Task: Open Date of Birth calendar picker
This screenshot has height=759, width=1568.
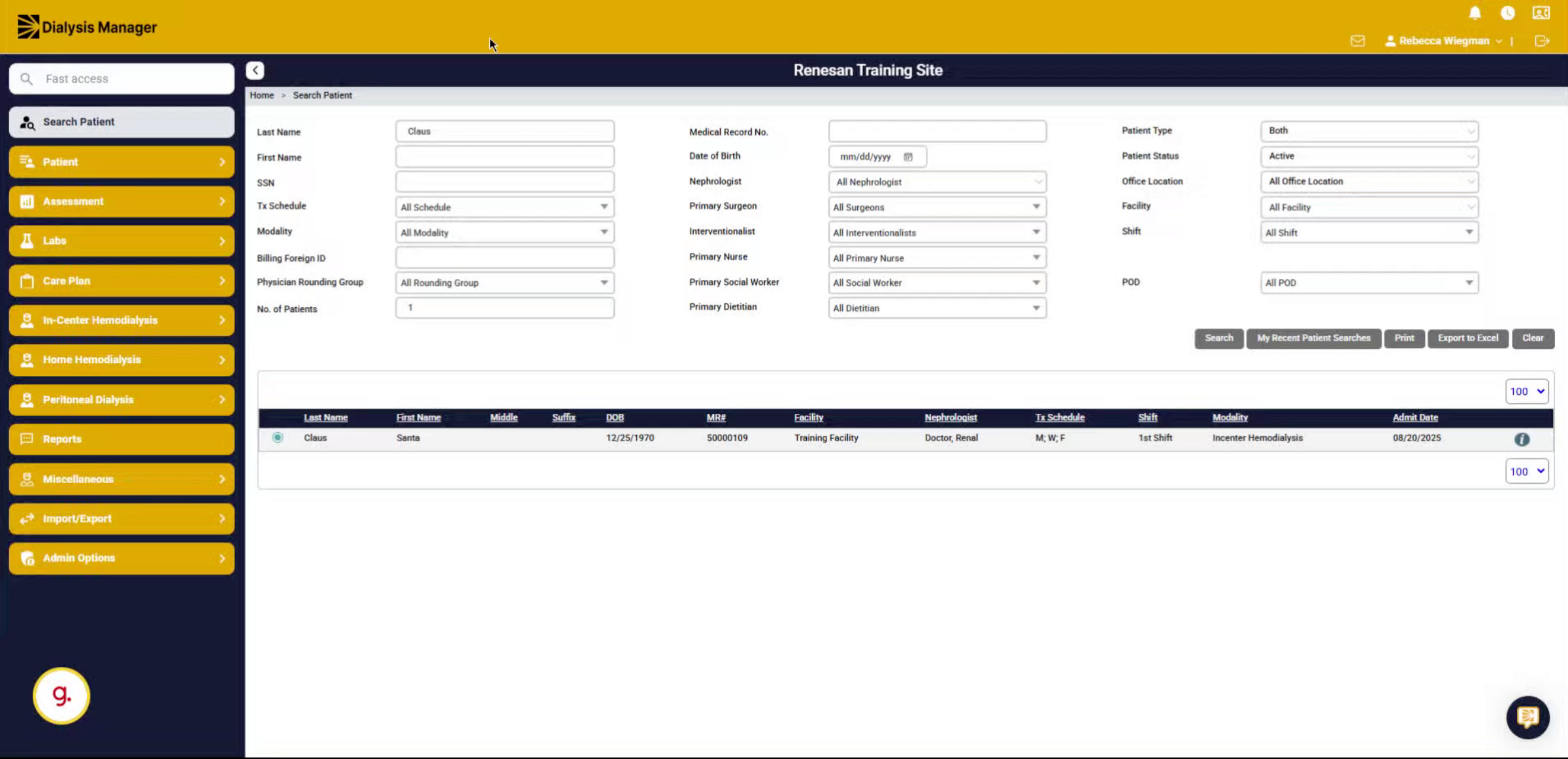Action: (x=907, y=157)
